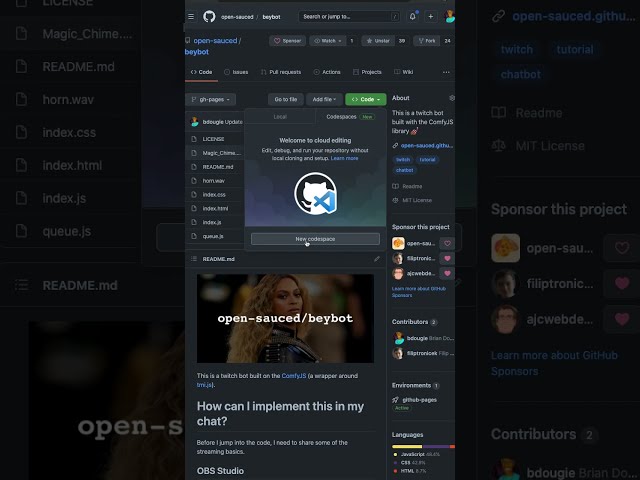The height and width of the screenshot is (480, 640).
Task: Open the gh-pages branch selector
Action: 211,100
